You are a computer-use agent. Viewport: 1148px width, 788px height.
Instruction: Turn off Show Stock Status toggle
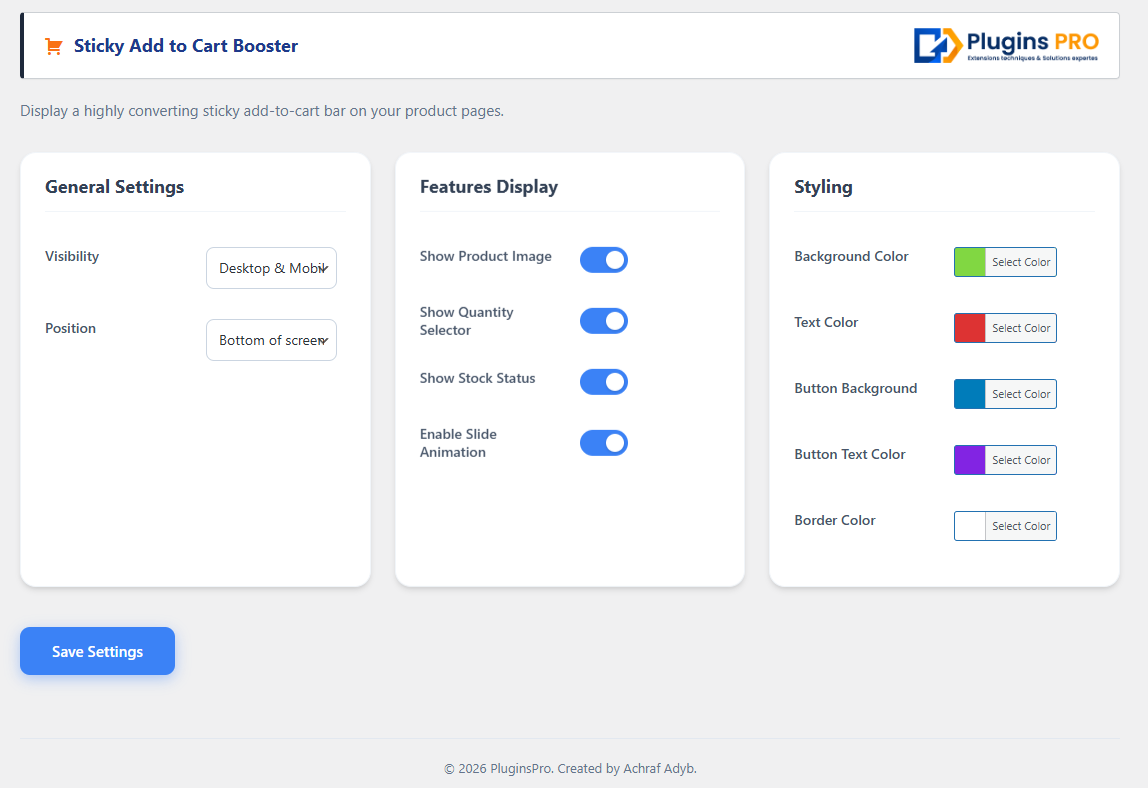tap(604, 382)
